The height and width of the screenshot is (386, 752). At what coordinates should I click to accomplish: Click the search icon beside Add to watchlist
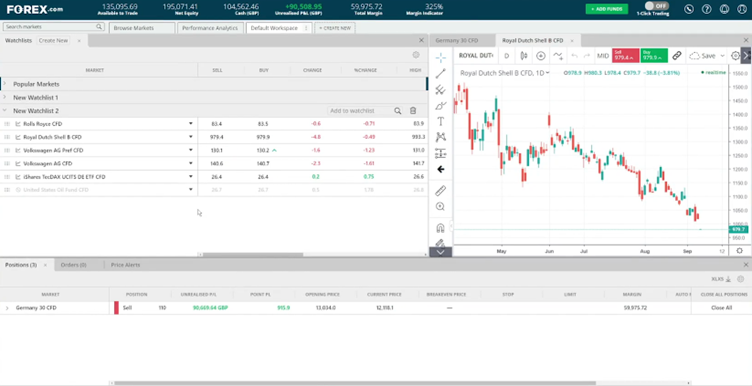(x=398, y=111)
